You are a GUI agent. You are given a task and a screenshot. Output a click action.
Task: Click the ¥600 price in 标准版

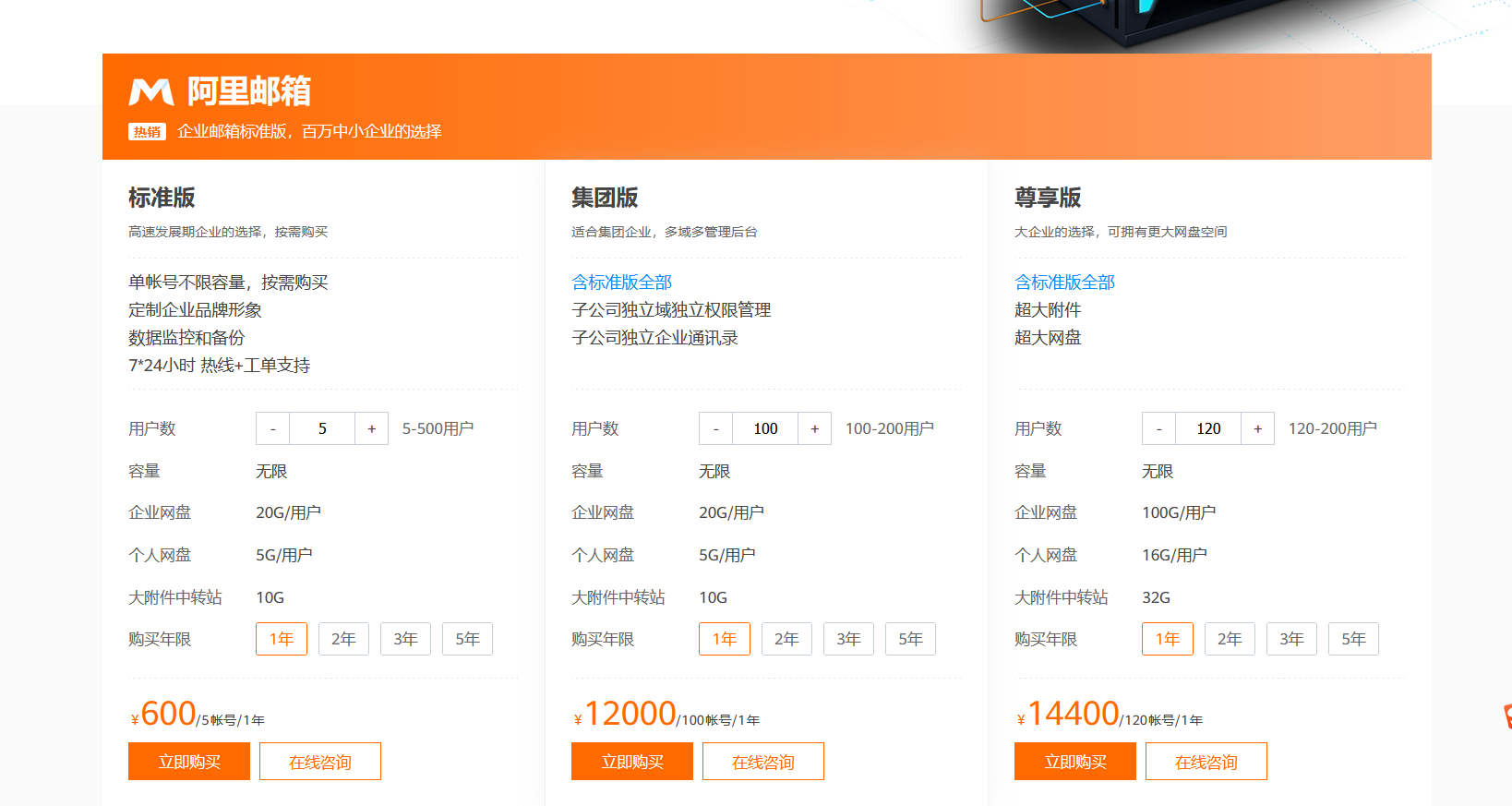163,714
